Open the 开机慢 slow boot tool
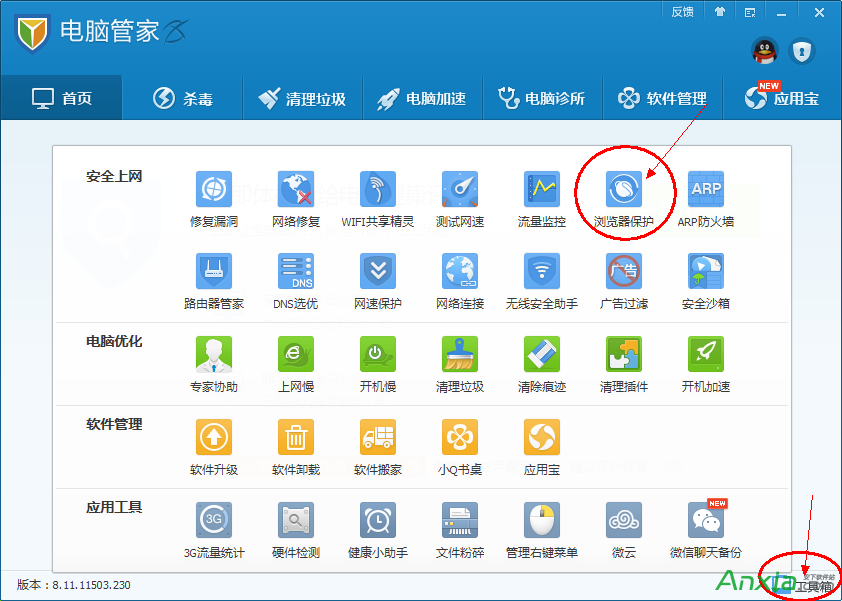Image resolution: width=842 pixels, height=601 pixels. (378, 365)
